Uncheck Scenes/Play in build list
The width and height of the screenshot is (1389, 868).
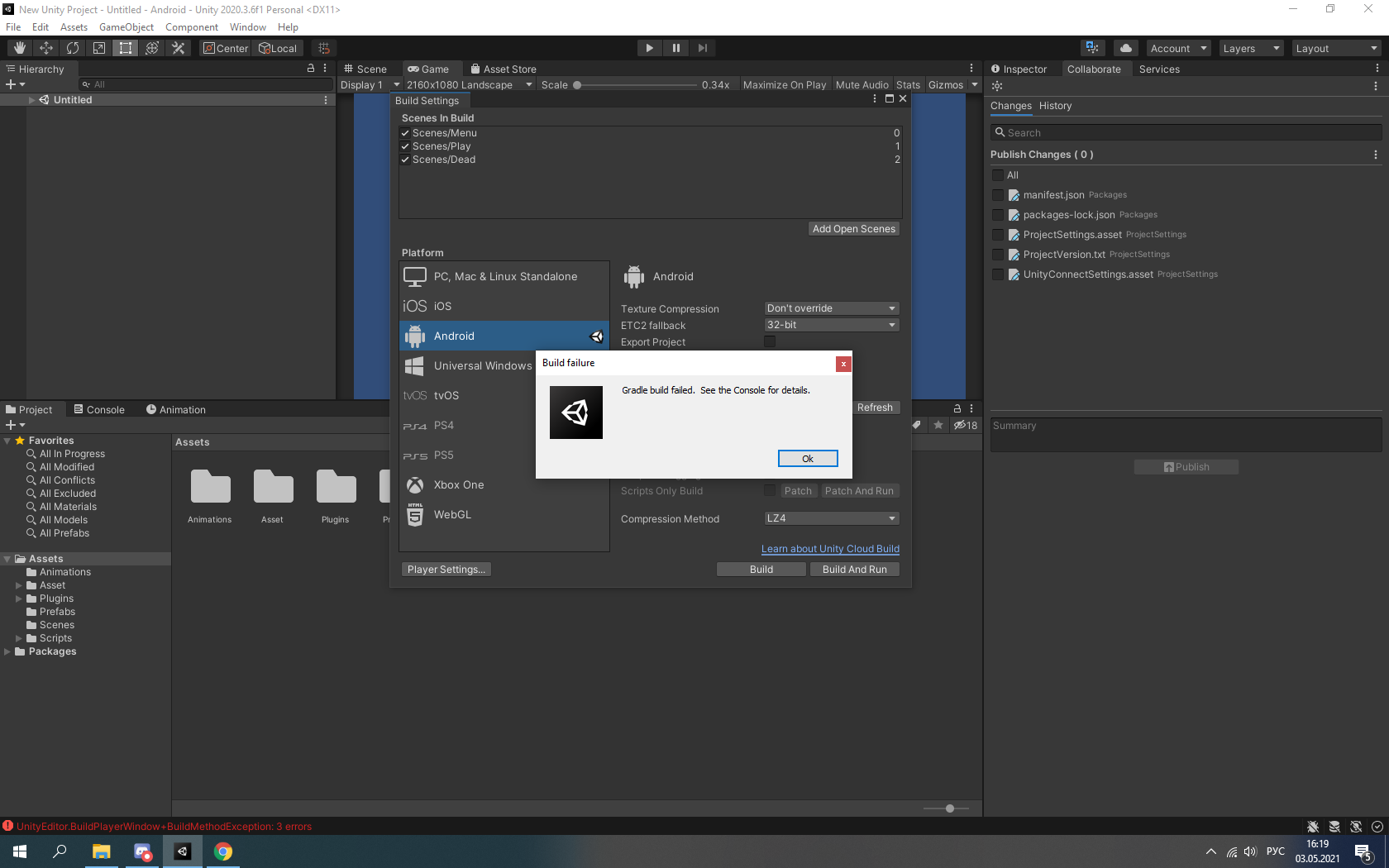[x=405, y=146]
